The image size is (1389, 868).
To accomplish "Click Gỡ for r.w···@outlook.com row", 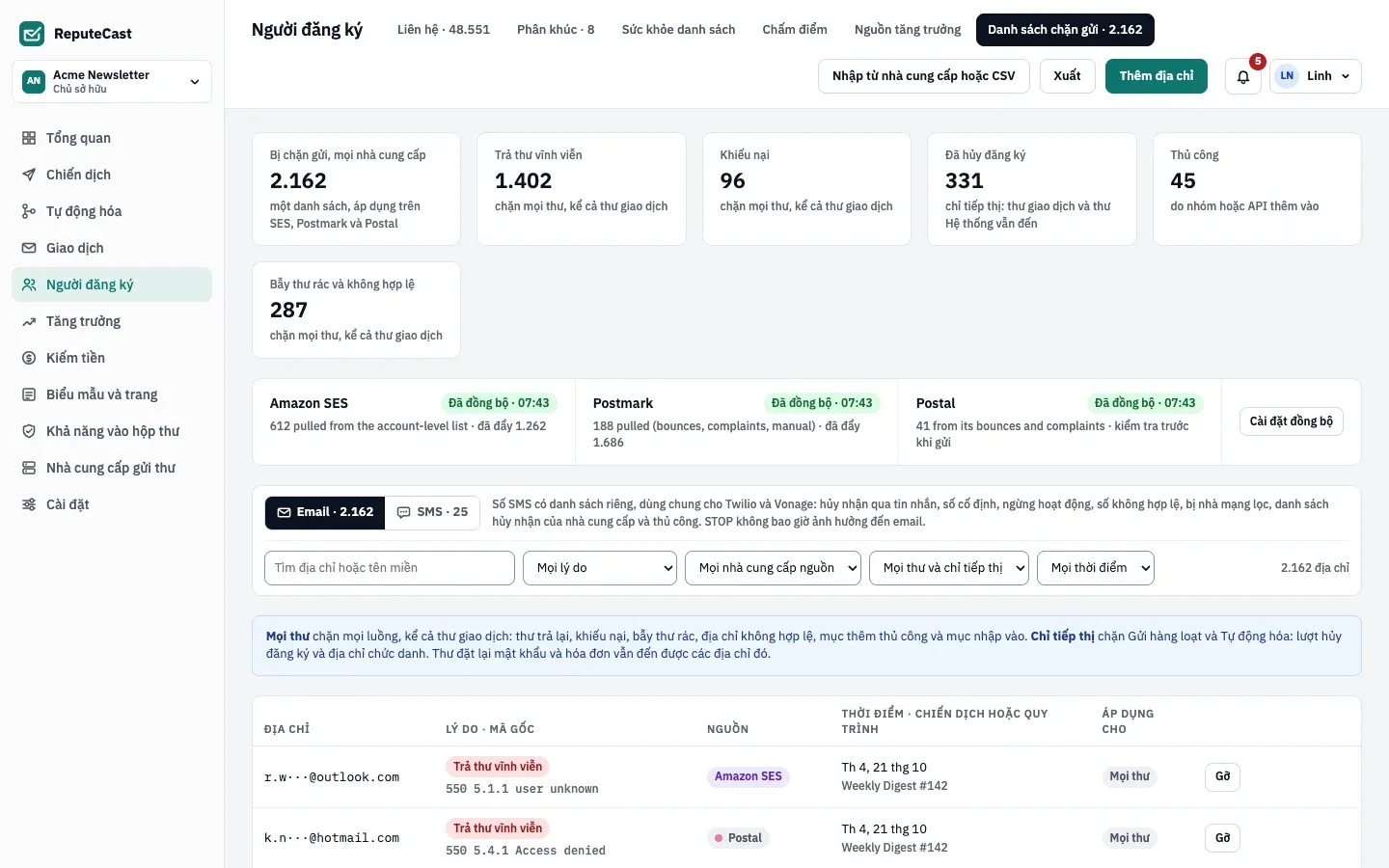I will point(1222,776).
